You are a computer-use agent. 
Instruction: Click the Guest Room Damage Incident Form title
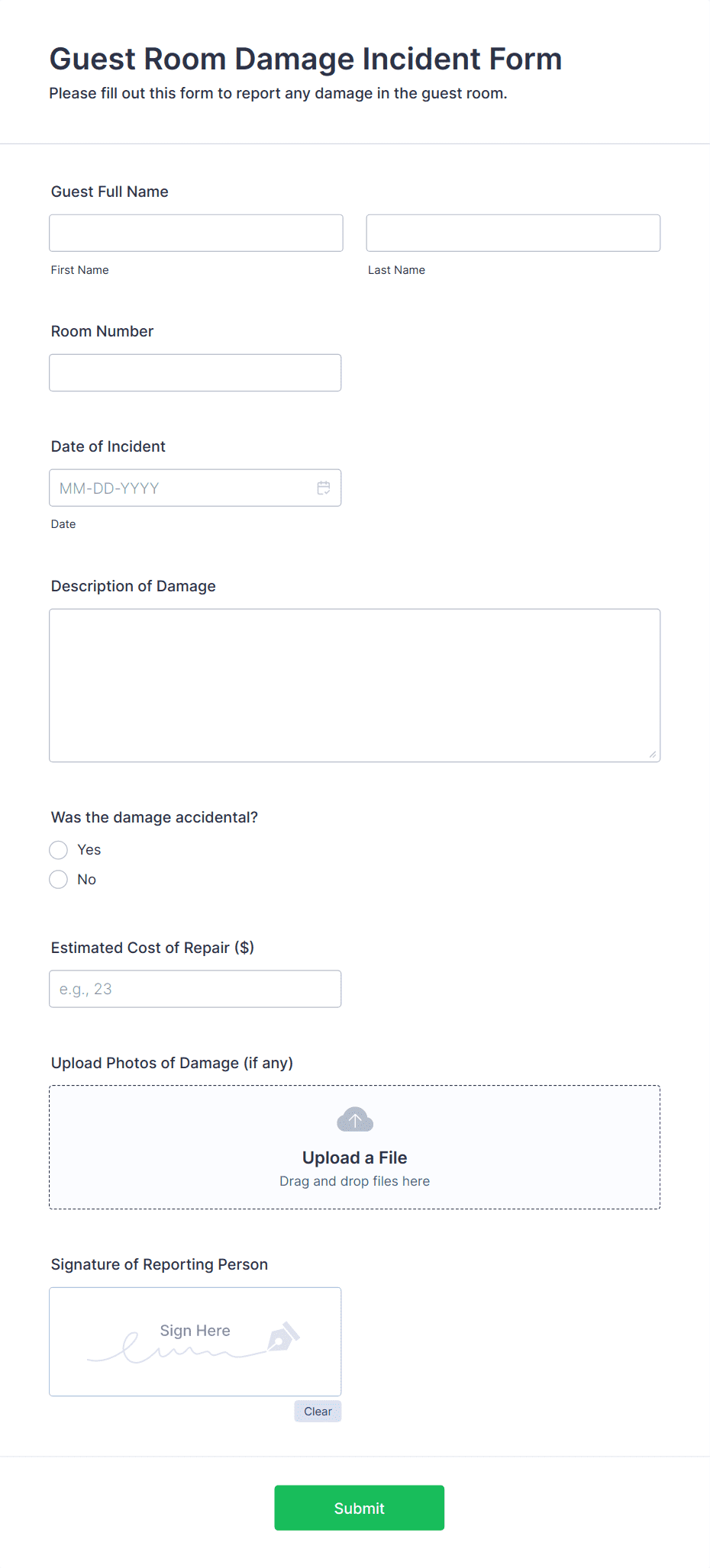pyautogui.click(x=305, y=59)
